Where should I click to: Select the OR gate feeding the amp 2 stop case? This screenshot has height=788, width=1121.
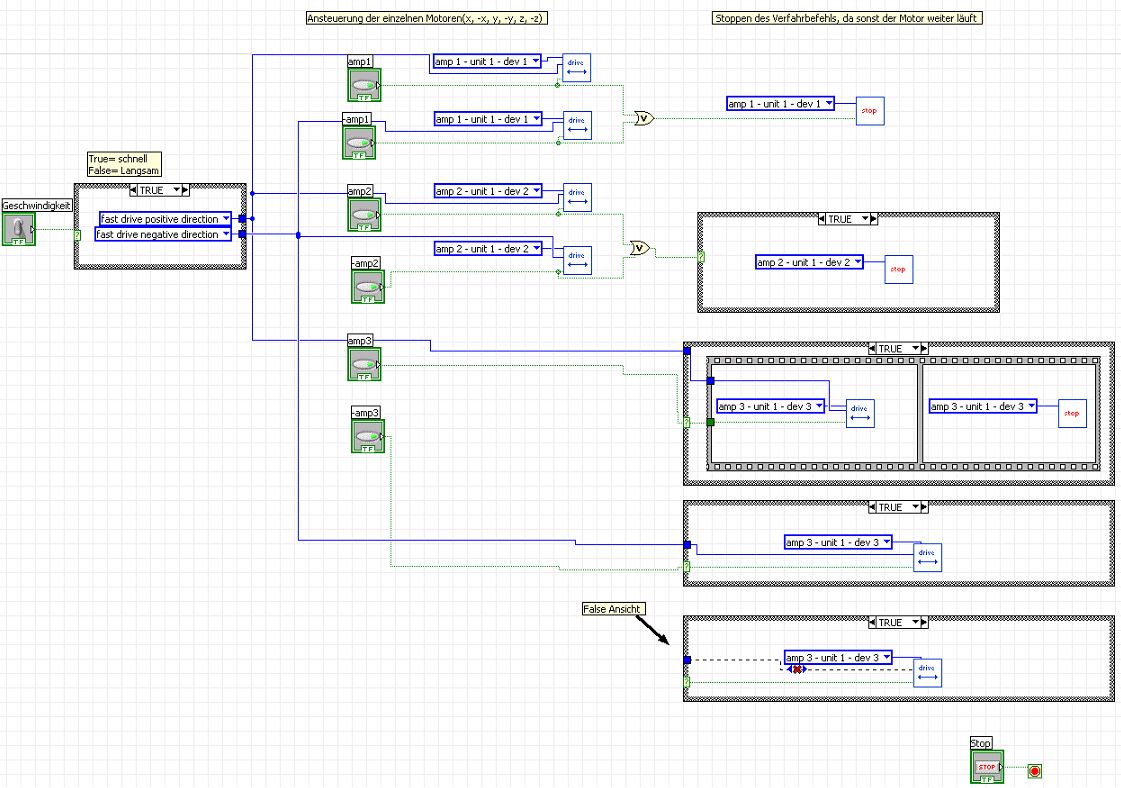coord(640,249)
